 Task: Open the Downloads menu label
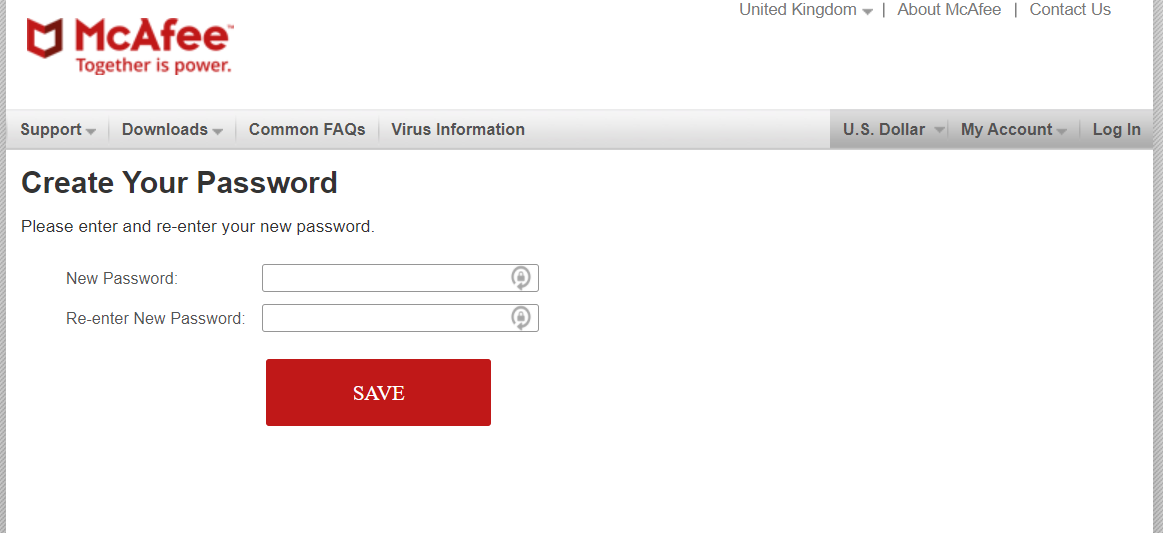click(165, 129)
